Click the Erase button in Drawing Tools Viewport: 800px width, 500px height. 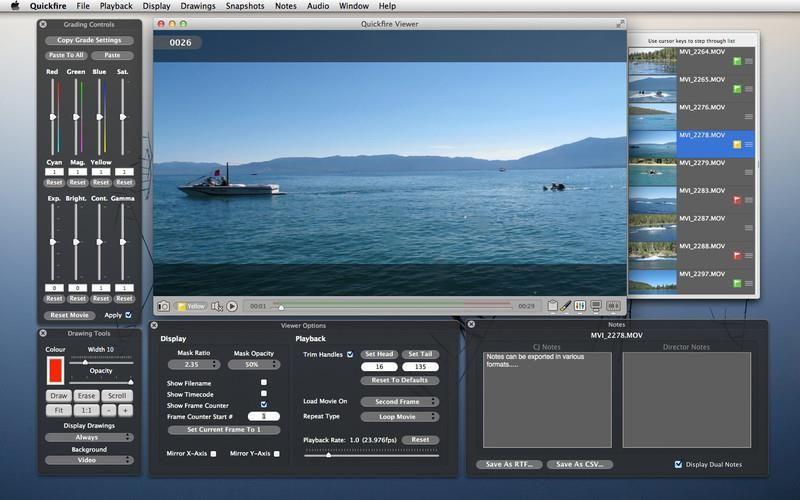(x=86, y=396)
